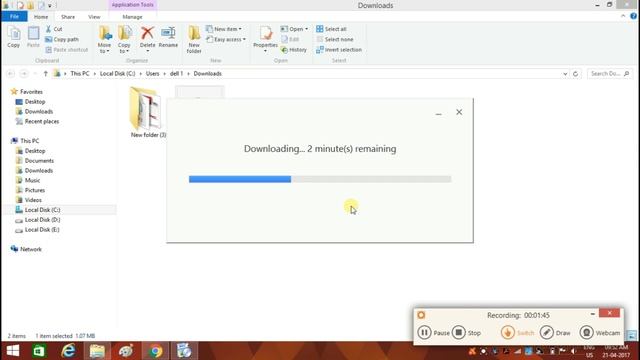Open Windows Store from taskbar

(39, 351)
